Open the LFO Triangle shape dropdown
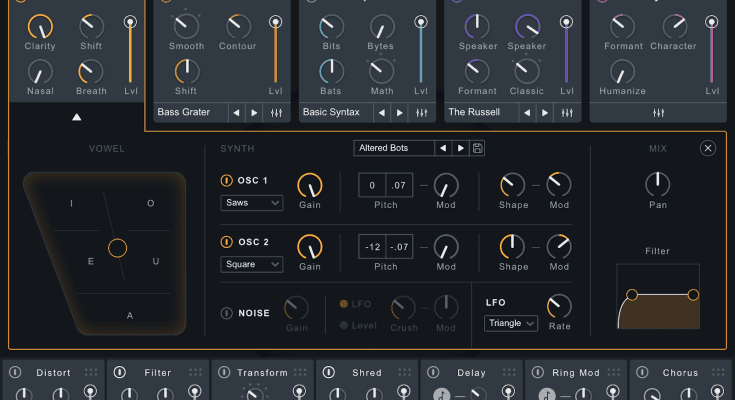This screenshot has height=400, width=735. [511, 323]
